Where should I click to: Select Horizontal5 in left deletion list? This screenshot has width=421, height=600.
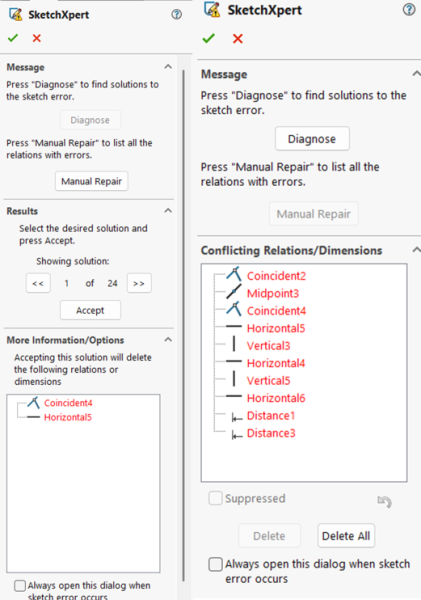coord(68,417)
